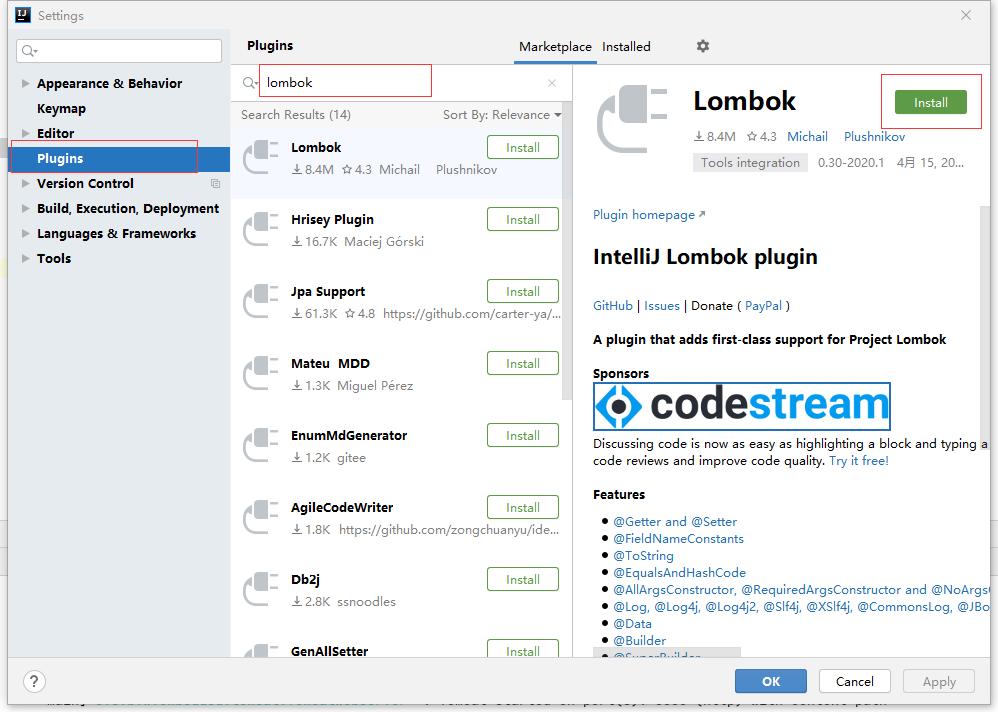This screenshot has width=998, height=712.
Task: Expand the Version Control section
Action: pos(25,183)
